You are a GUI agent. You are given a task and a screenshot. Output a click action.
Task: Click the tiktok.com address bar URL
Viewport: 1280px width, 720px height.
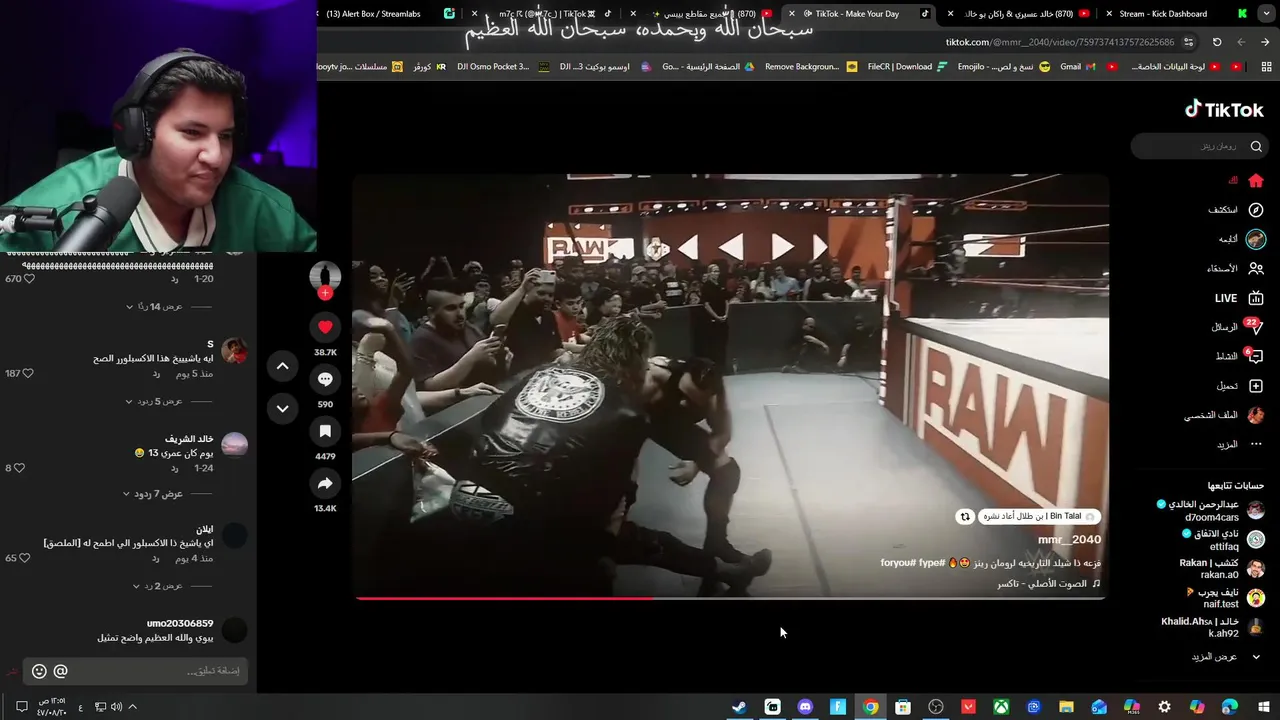(1060, 42)
